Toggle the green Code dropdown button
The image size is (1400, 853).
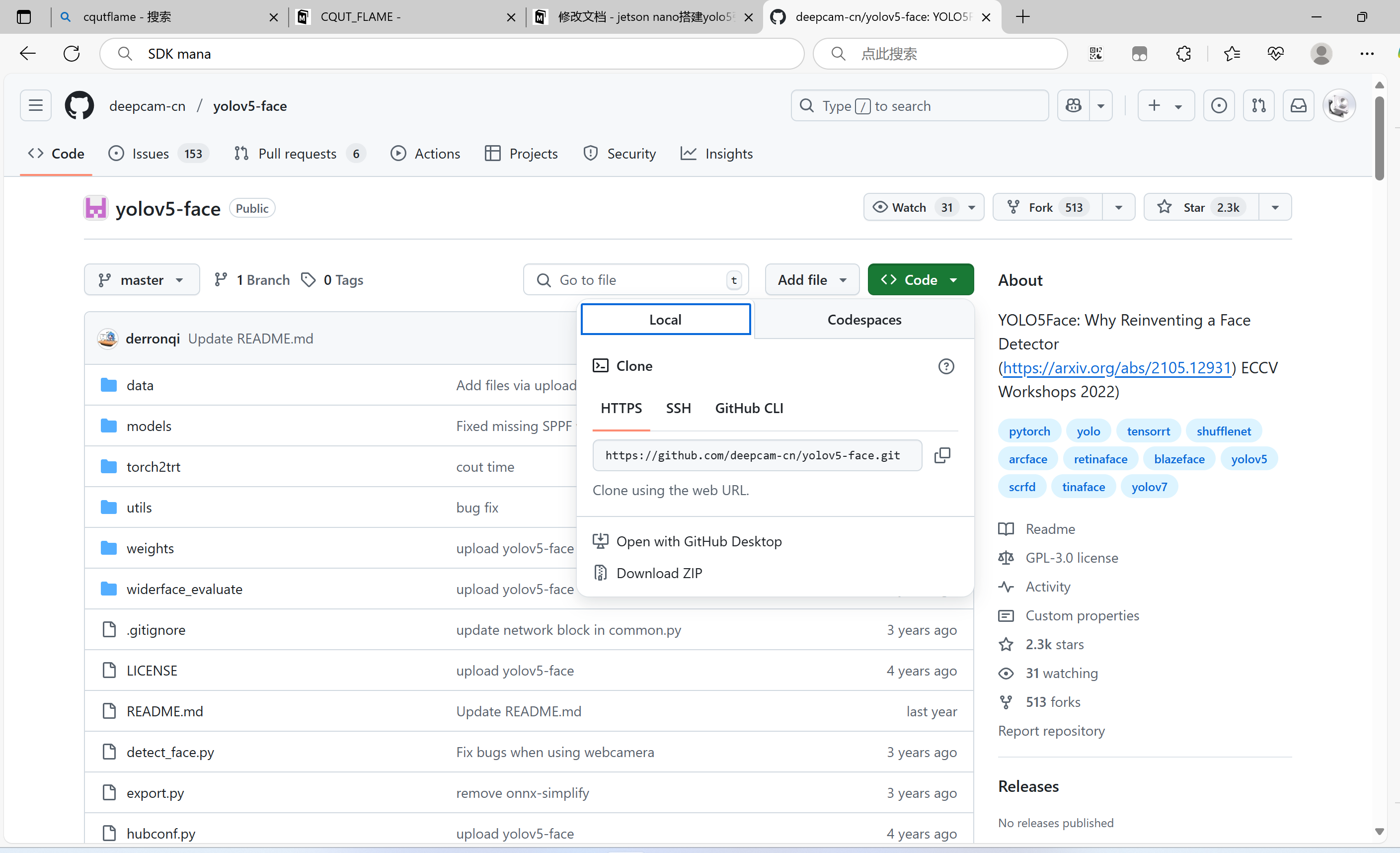coord(921,280)
